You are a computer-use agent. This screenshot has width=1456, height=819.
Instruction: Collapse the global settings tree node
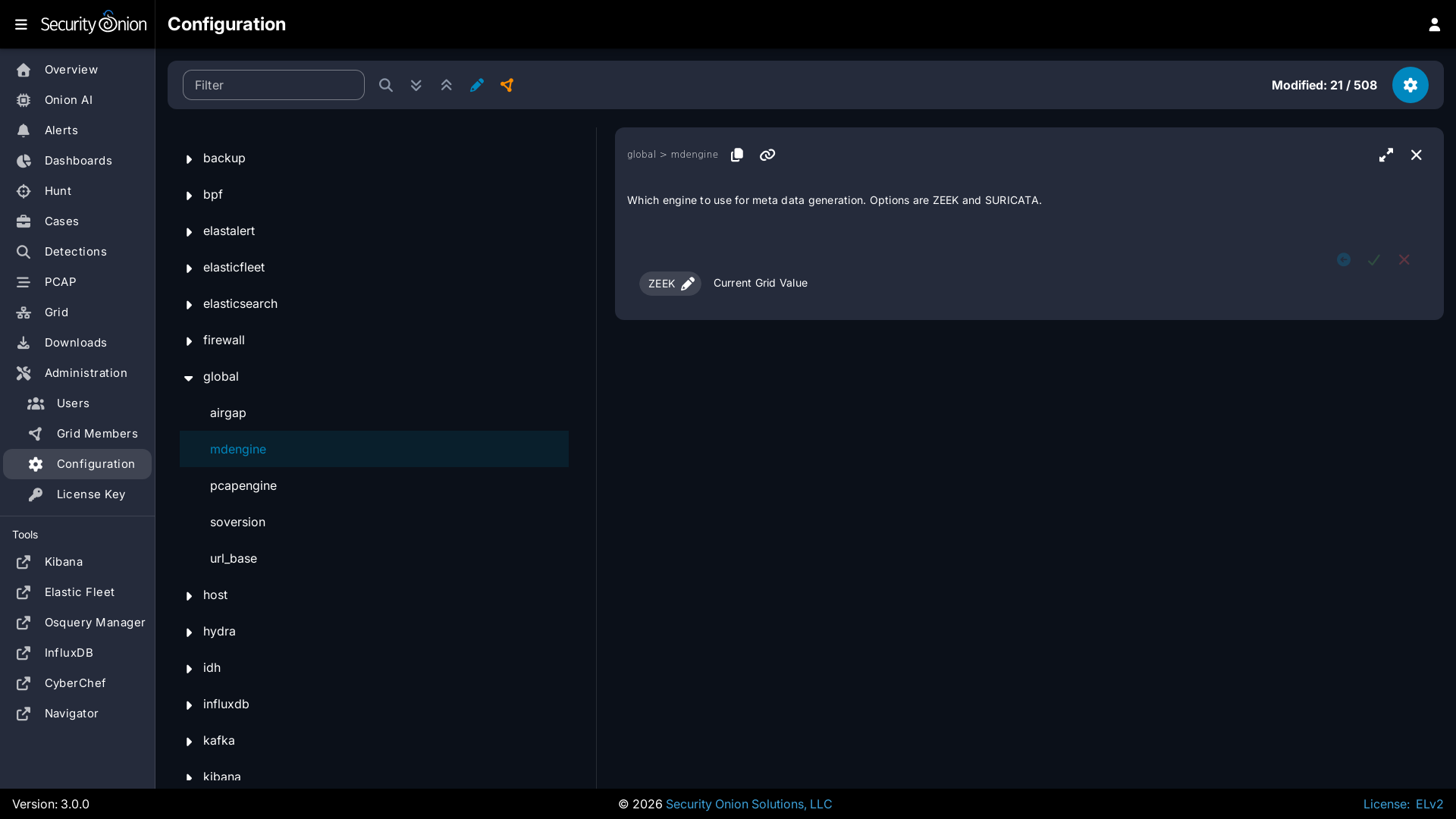(189, 378)
